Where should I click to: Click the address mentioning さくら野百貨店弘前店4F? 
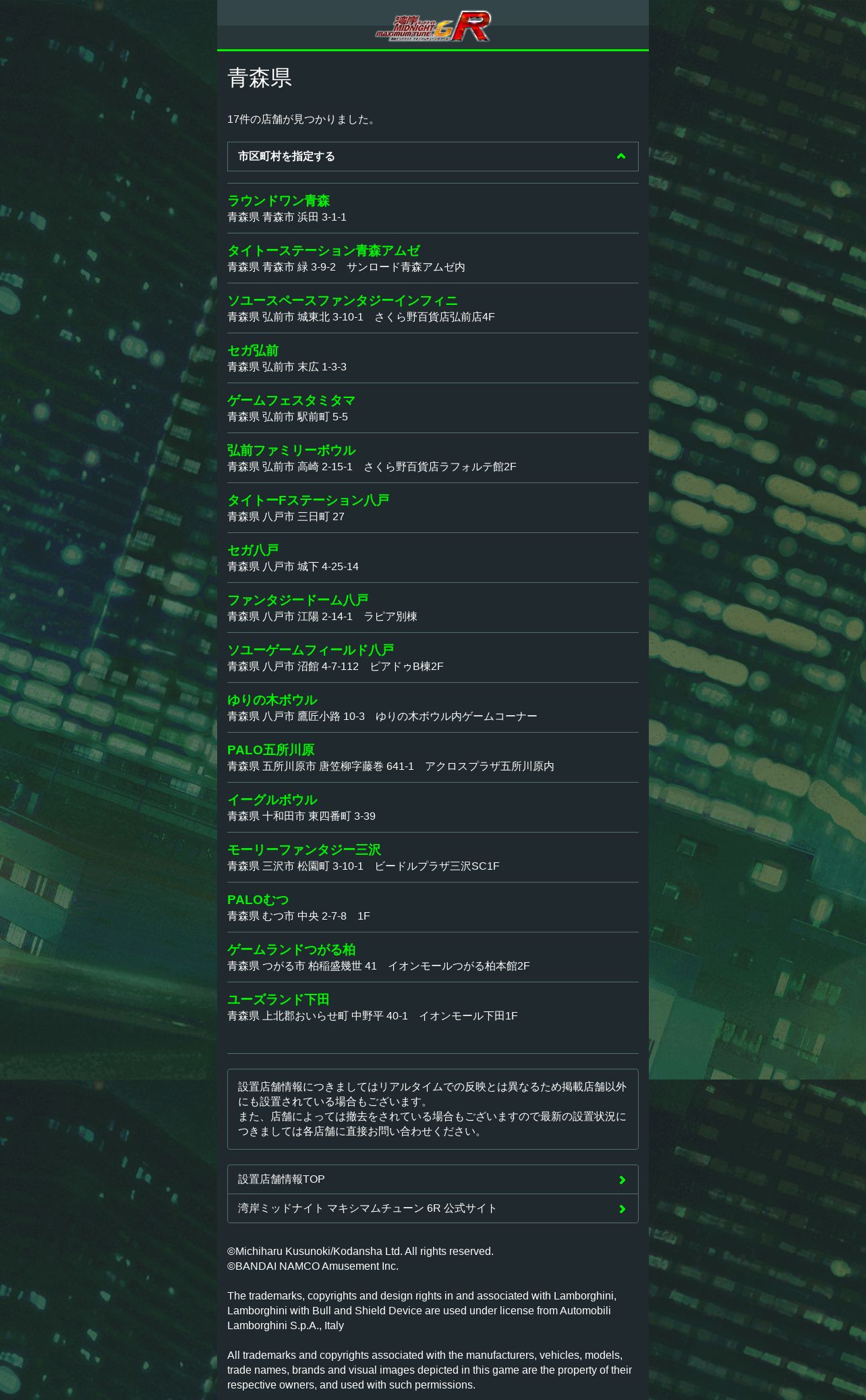pos(362,317)
